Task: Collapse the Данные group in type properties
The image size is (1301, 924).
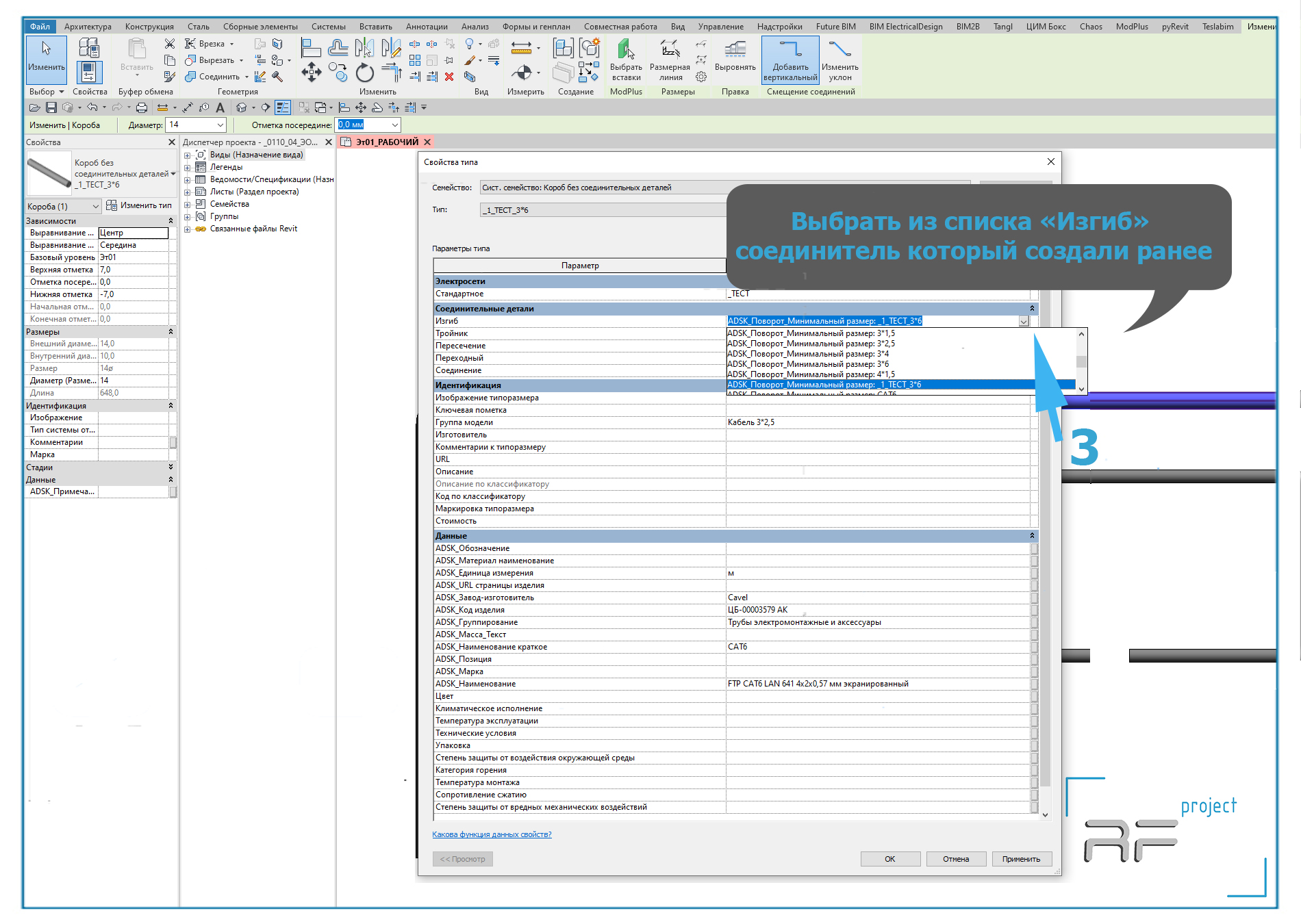Action: coord(1032,536)
